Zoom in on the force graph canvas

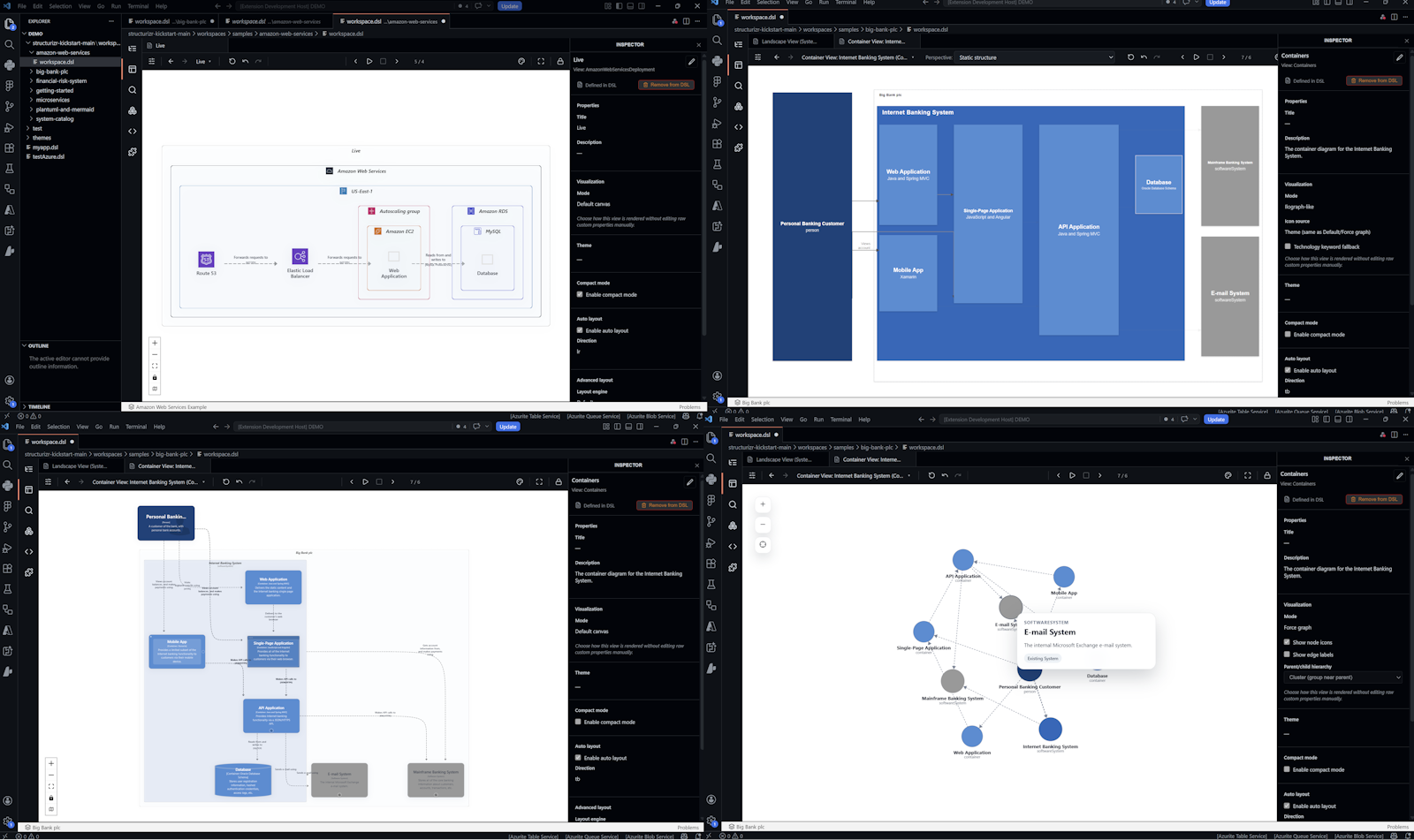(x=763, y=504)
